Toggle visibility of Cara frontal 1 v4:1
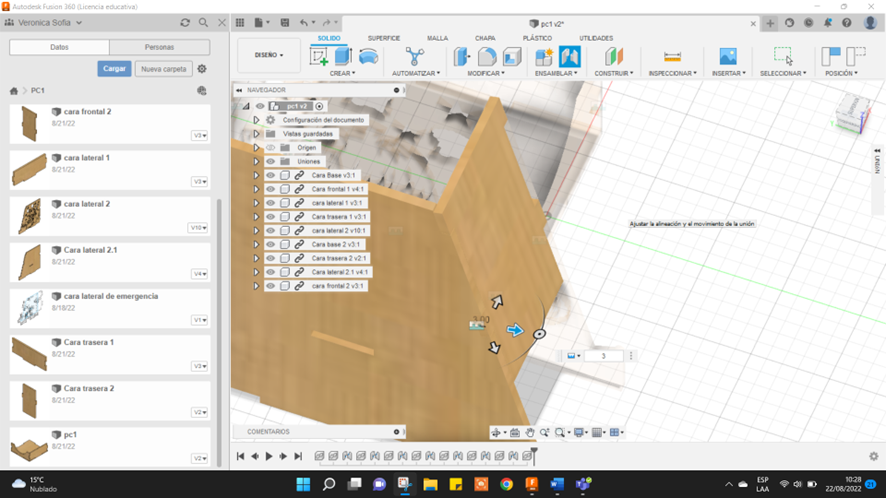 click(271, 189)
